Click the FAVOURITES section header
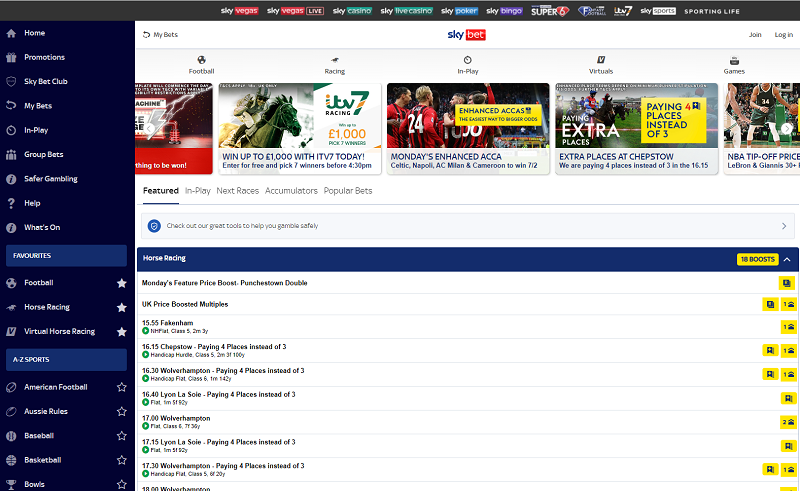 66,256
